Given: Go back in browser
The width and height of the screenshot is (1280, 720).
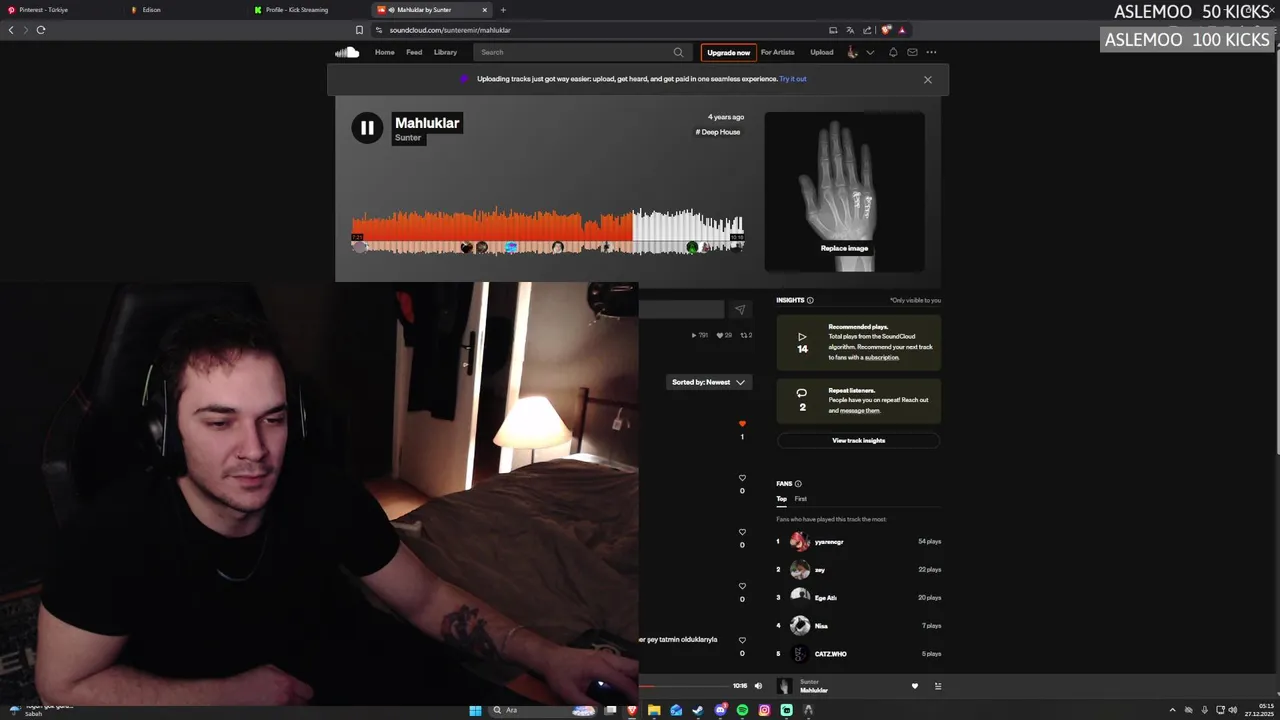Looking at the screenshot, I should [11, 30].
